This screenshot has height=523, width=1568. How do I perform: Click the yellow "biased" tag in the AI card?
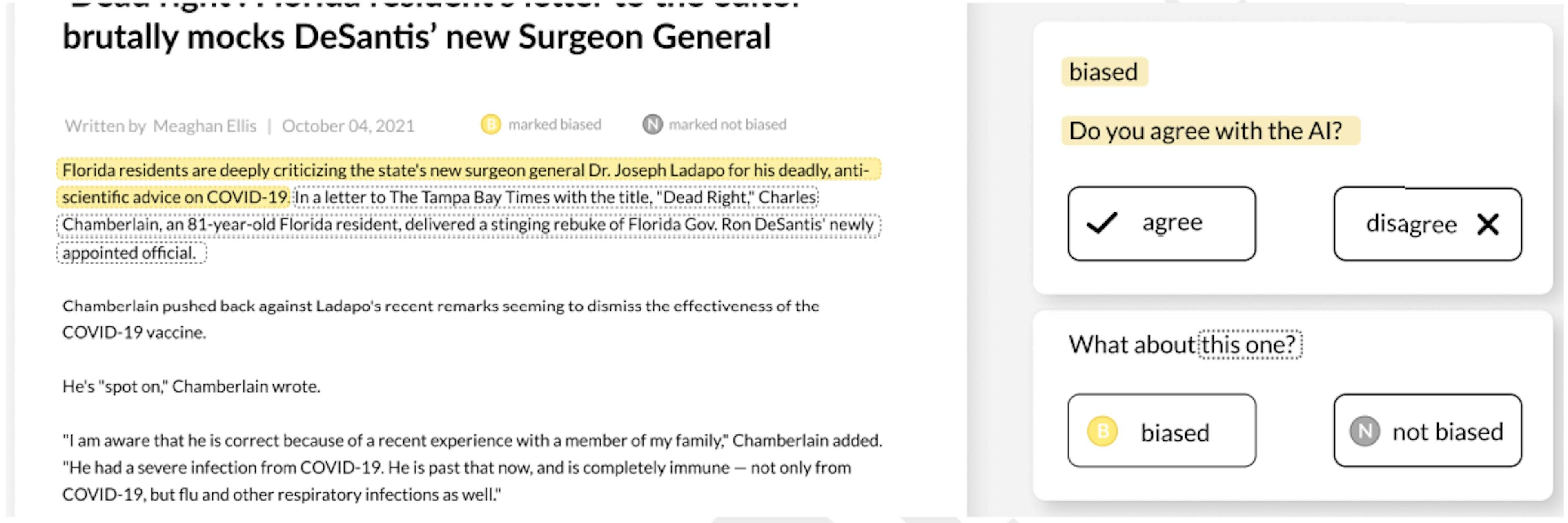pyautogui.click(x=1104, y=72)
